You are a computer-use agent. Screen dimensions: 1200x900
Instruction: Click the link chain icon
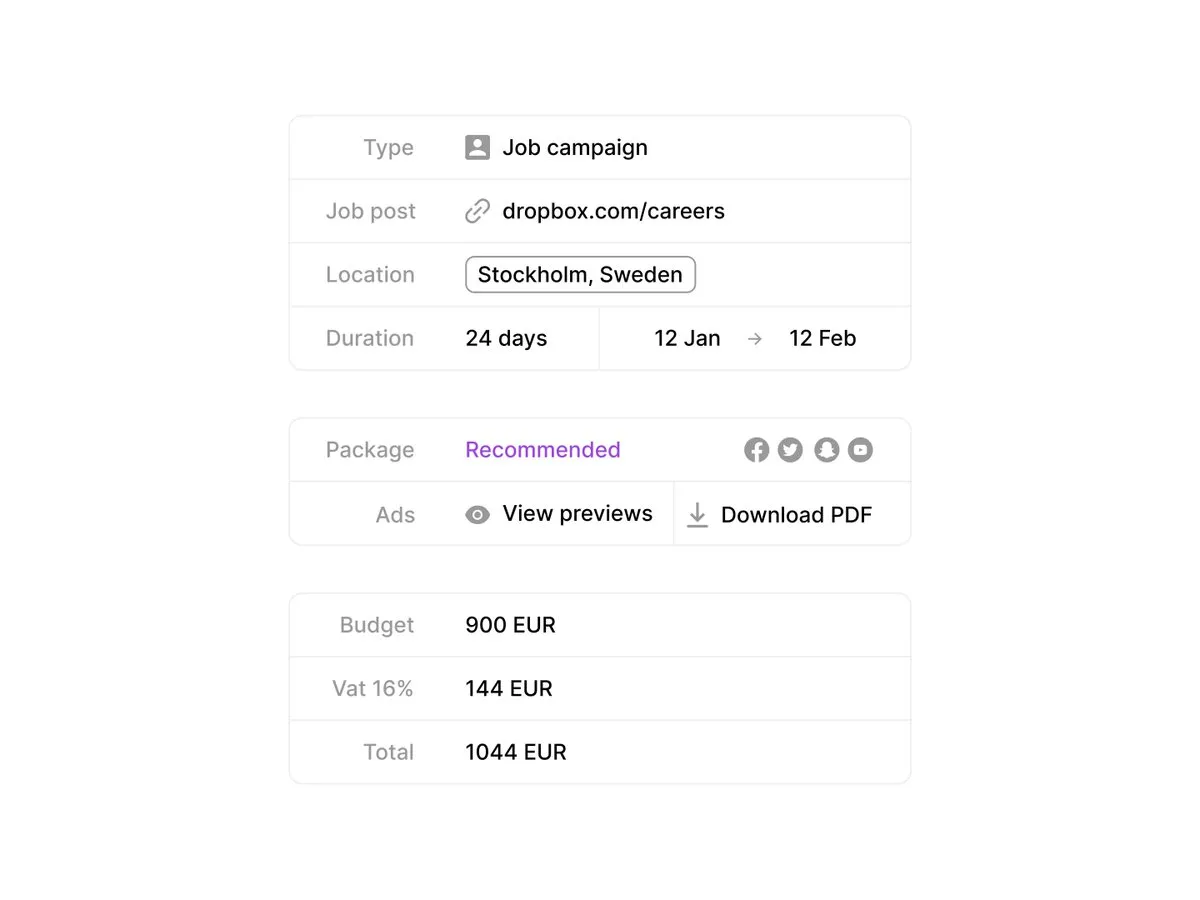478,211
